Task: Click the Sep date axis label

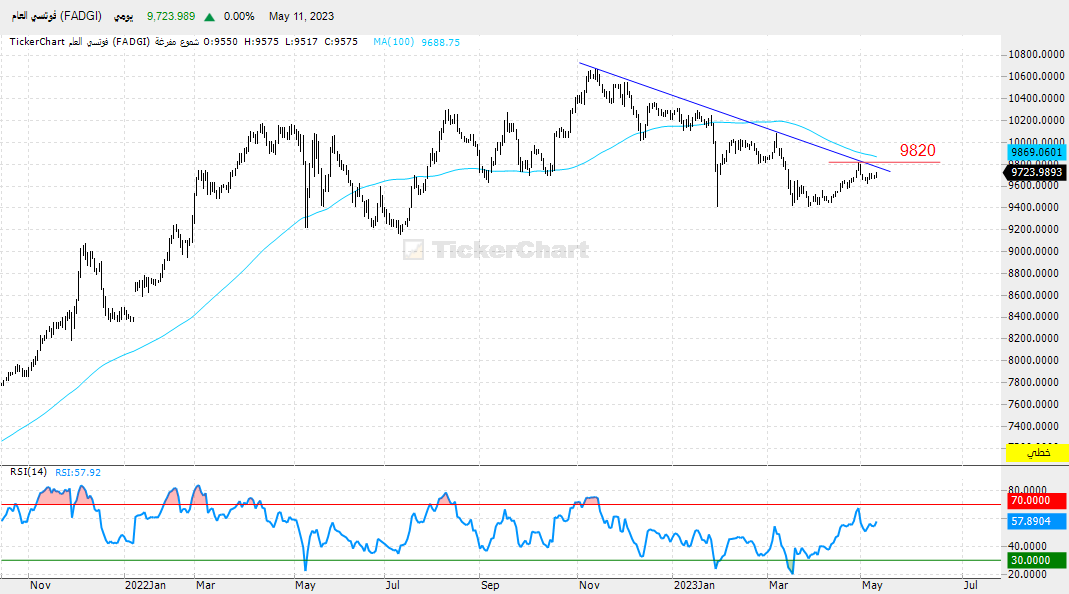Action: (490, 585)
